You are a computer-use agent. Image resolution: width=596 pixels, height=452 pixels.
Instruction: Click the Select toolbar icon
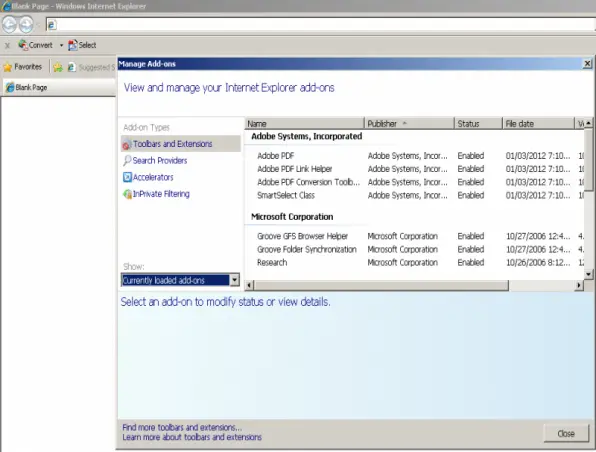coord(73,45)
